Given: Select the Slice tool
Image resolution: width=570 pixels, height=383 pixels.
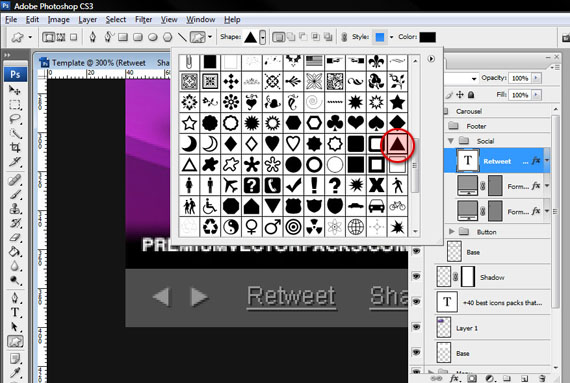Looking at the screenshot, I should pyautogui.click(x=15, y=162).
